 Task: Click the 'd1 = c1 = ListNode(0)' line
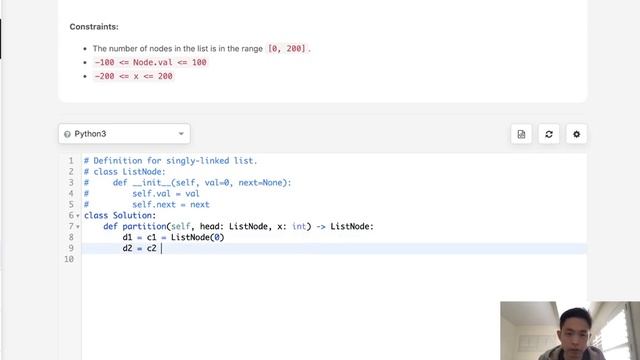pyautogui.click(x=173, y=238)
